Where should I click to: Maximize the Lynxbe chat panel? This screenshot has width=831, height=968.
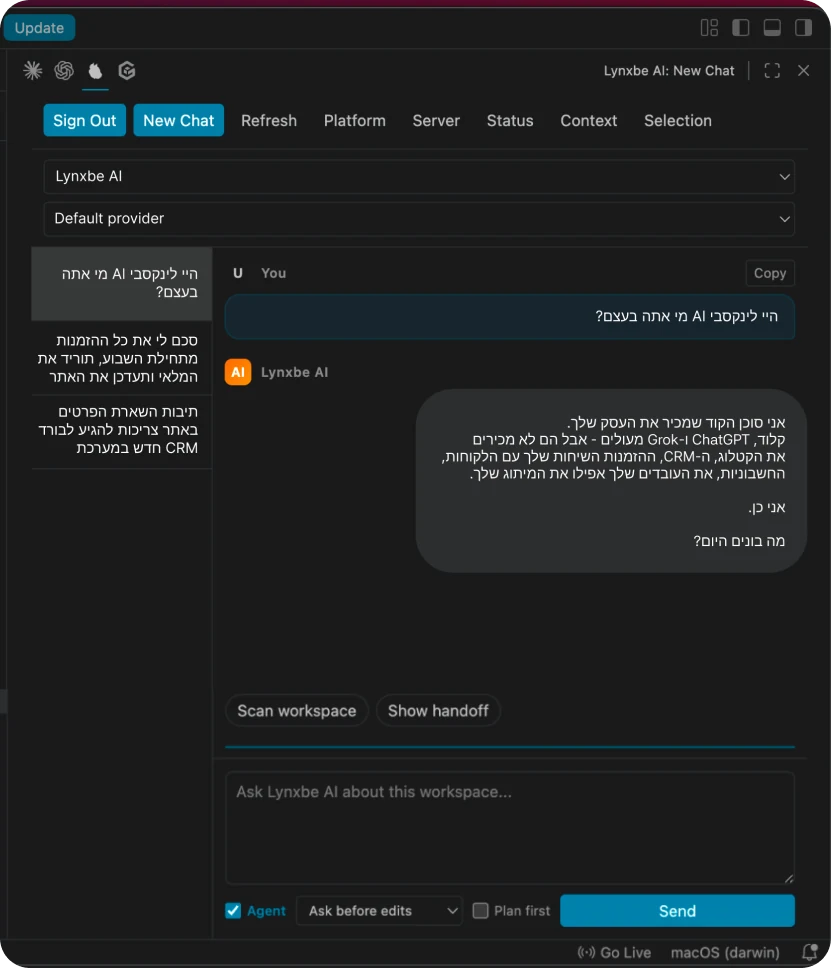pos(772,70)
